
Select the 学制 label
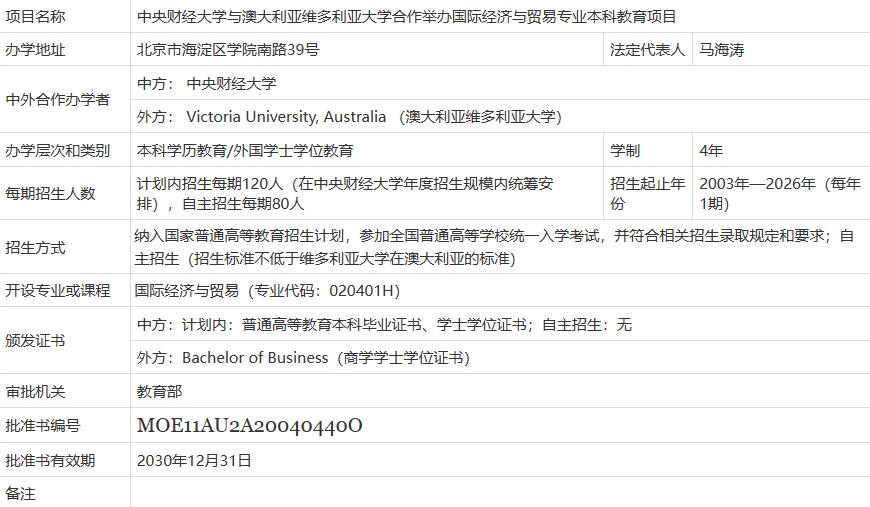pos(625,150)
